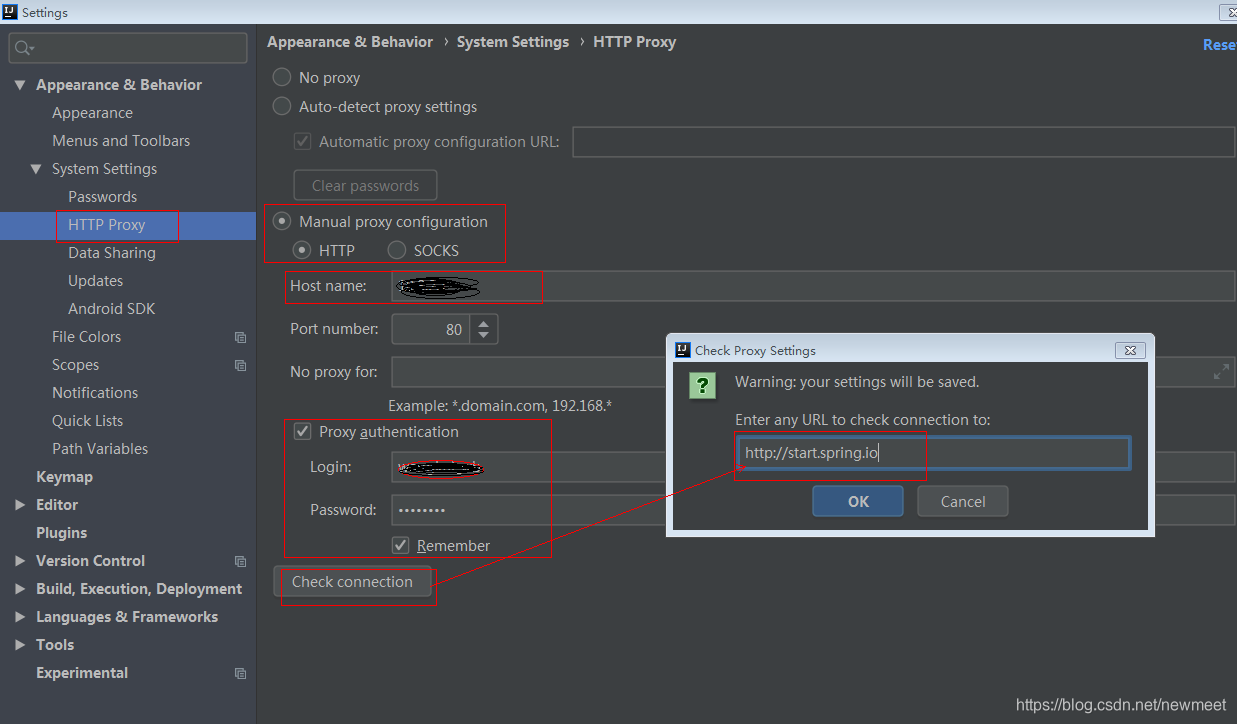Click Appearance & Behavior in the breadcrumb
This screenshot has height=724, width=1237.
tap(350, 42)
